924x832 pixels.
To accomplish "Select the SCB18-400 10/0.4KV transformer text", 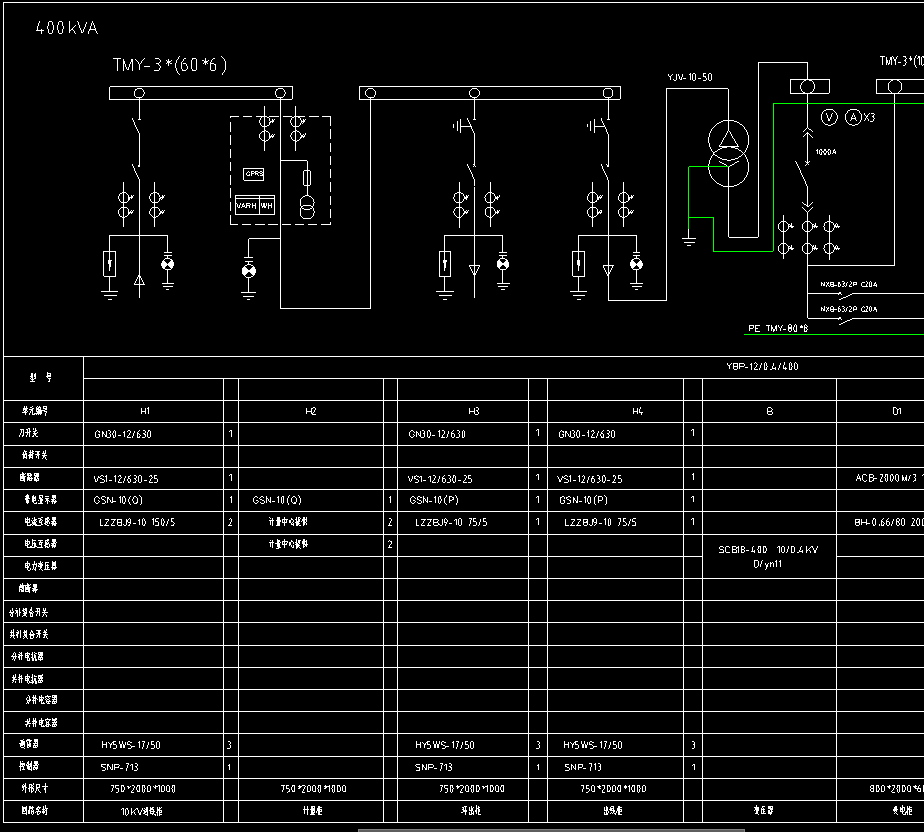I will [768, 557].
